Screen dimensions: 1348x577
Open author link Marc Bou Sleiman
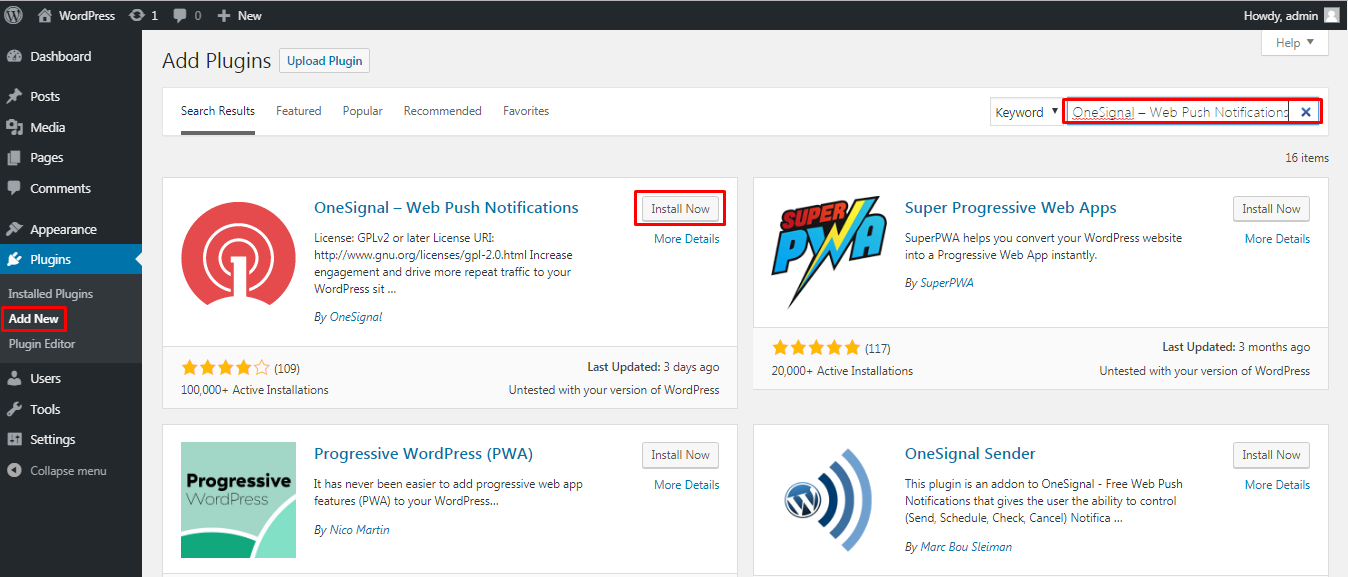(x=966, y=547)
